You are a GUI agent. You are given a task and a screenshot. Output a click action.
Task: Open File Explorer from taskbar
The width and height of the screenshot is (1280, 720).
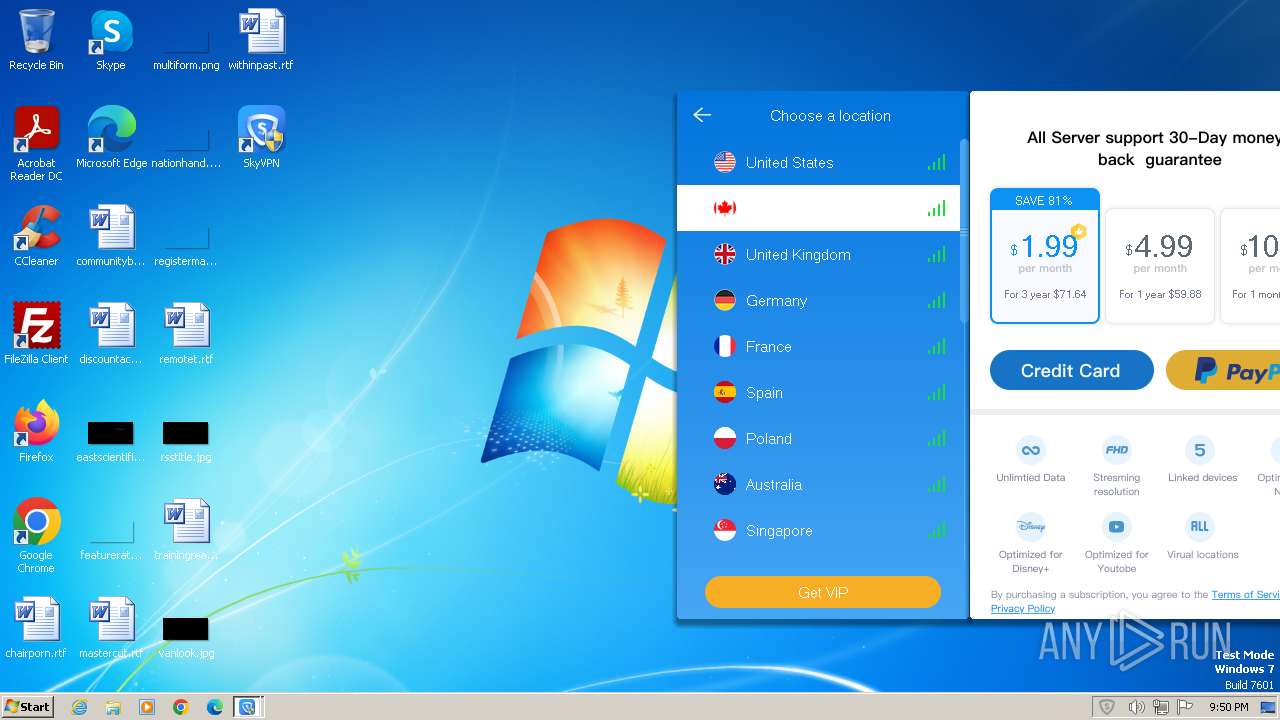pyautogui.click(x=113, y=707)
